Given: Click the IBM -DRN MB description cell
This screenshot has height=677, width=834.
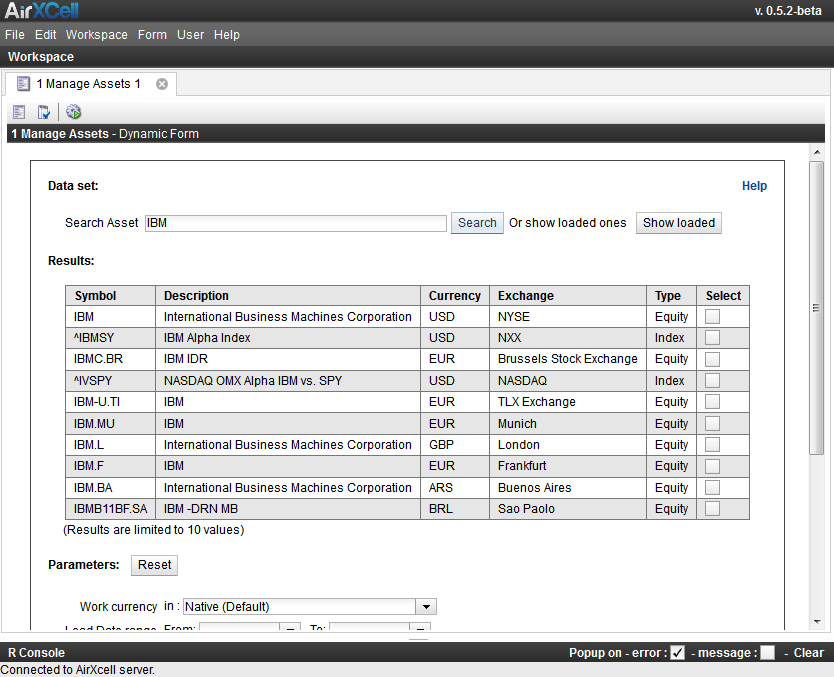Looking at the screenshot, I should (x=288, y=509).
